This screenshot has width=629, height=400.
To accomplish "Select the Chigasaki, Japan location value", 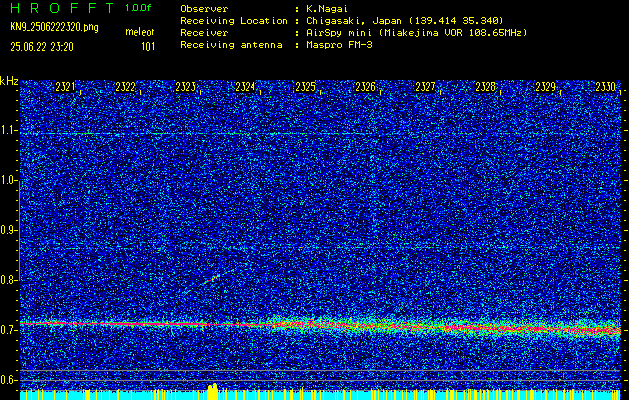I will click(405, 20).
